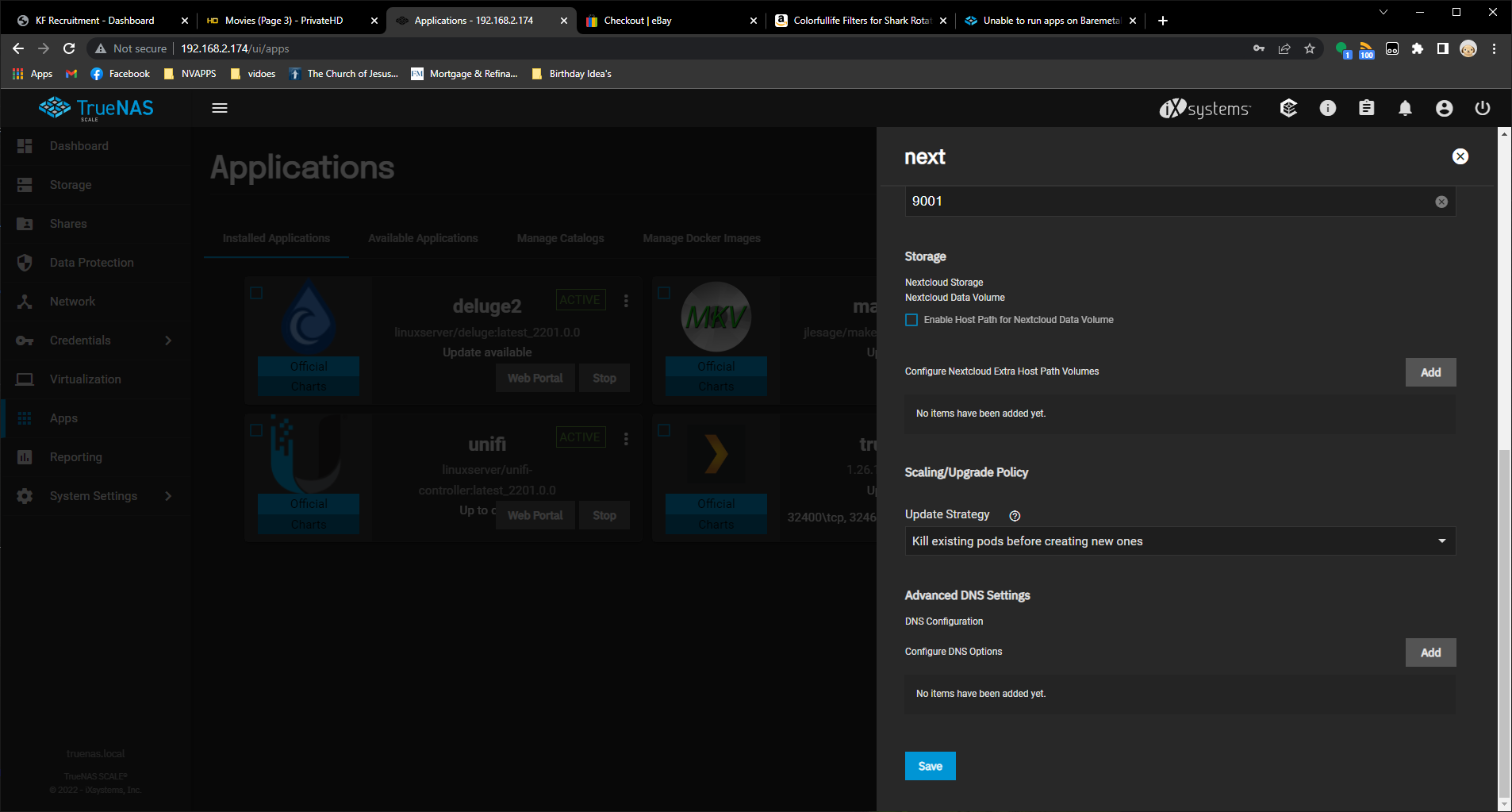The height and width of the screenshot is (812, 1512).
Task: Close the next app side panel
Action: coord(1460,156)
